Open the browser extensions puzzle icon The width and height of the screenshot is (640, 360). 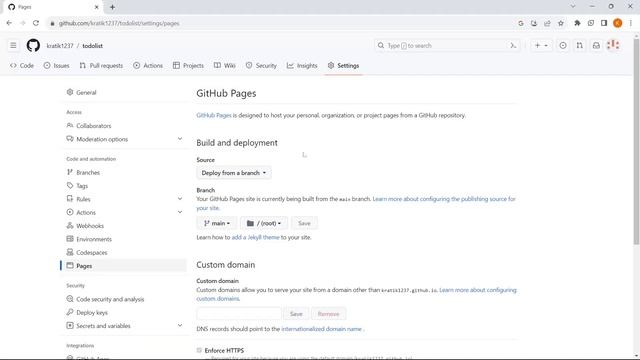point(577,23)
